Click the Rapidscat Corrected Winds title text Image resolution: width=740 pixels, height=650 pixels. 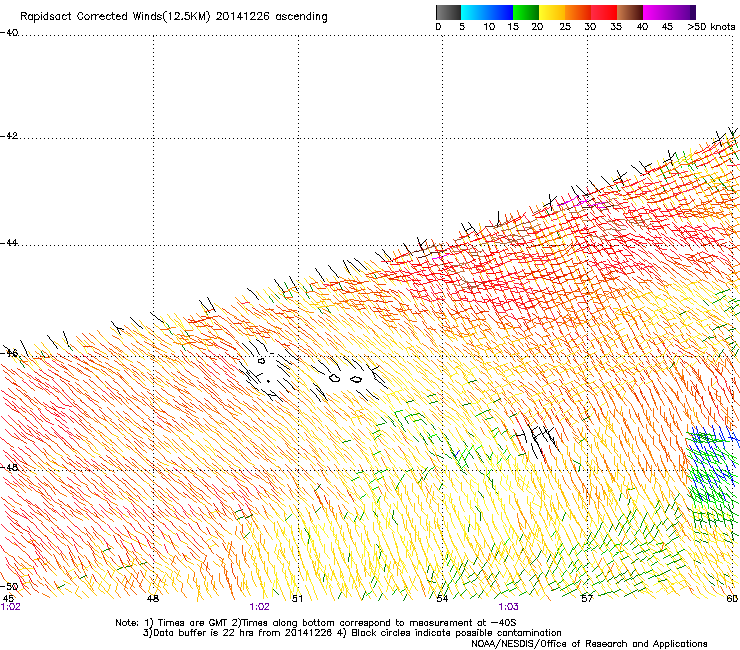pos(174,17)
